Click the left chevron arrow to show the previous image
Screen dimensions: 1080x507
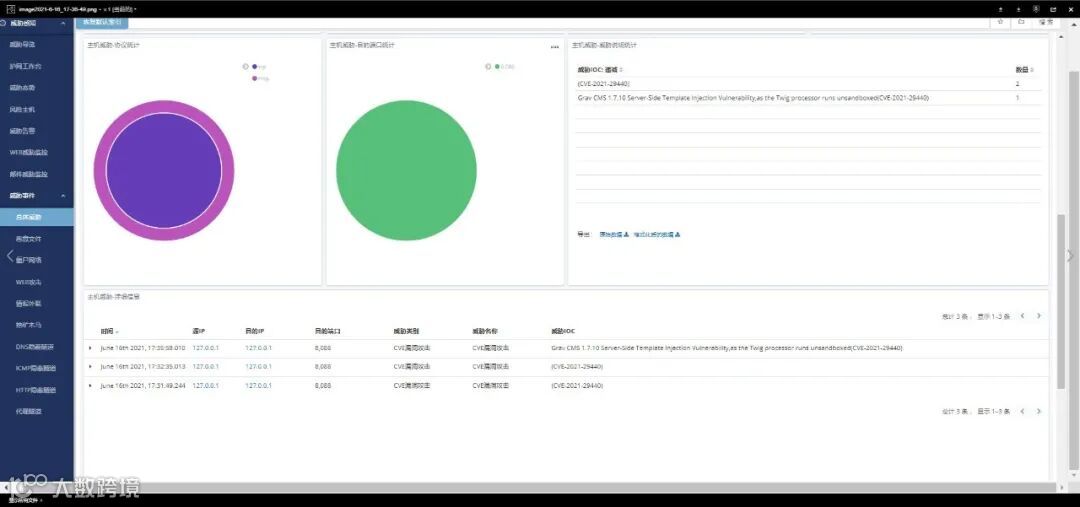pyautogui.click(x=10, y=256)
